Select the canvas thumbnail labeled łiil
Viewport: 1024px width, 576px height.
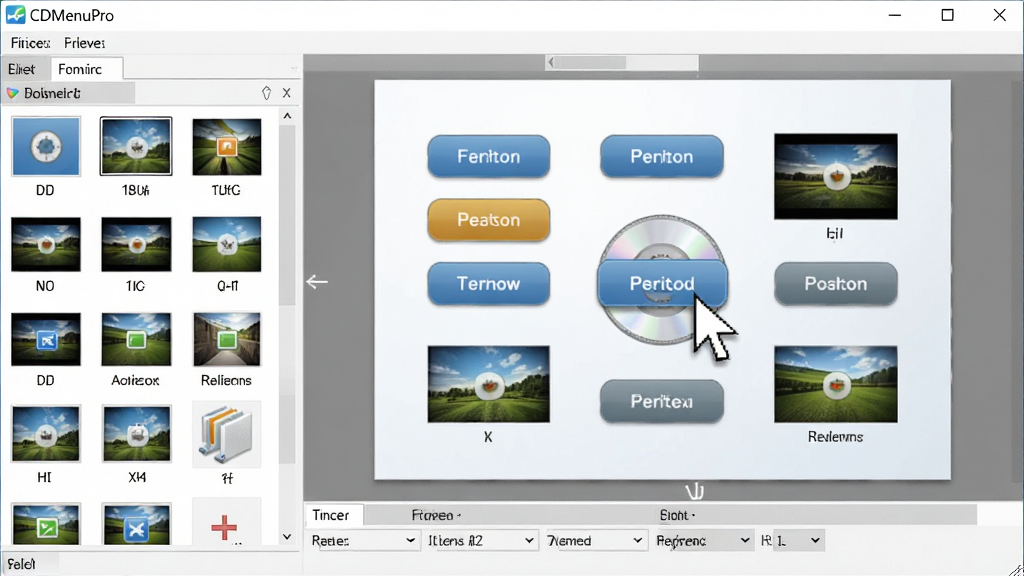[x=836, y=176]
